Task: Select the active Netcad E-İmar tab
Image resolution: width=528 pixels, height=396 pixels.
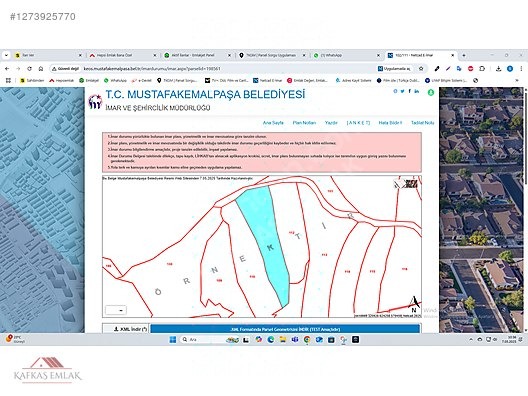Action: 421,55
